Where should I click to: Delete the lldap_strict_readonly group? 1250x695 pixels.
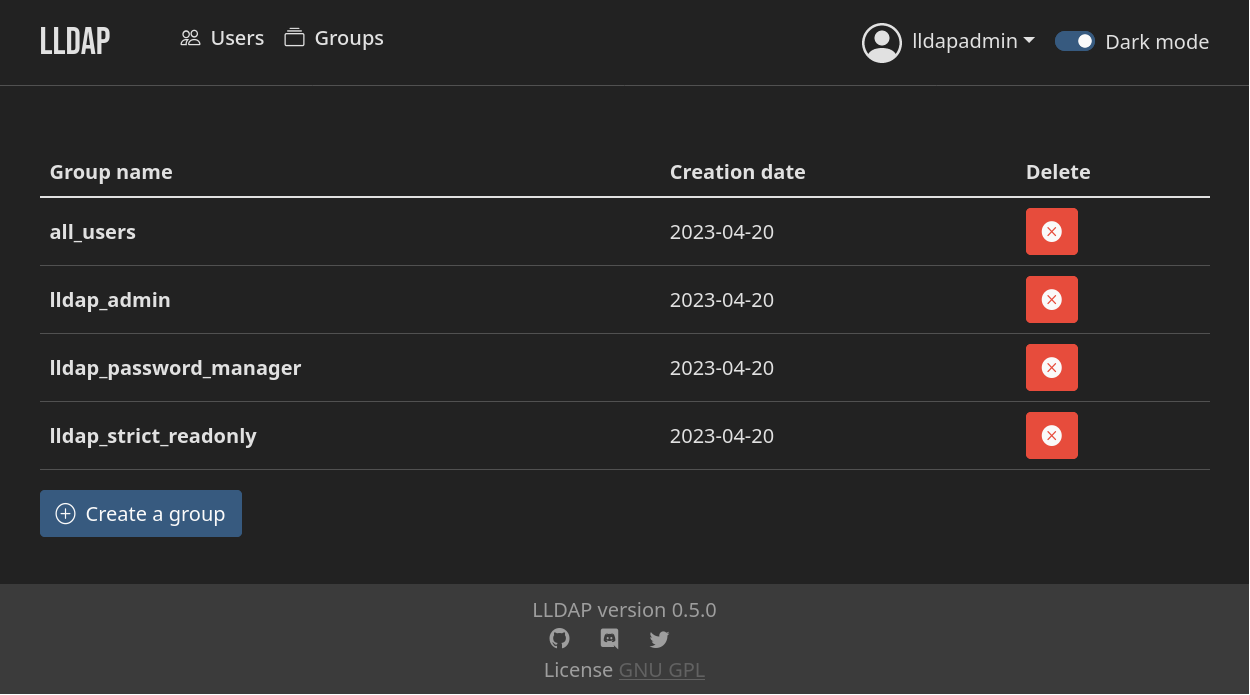1051,435
